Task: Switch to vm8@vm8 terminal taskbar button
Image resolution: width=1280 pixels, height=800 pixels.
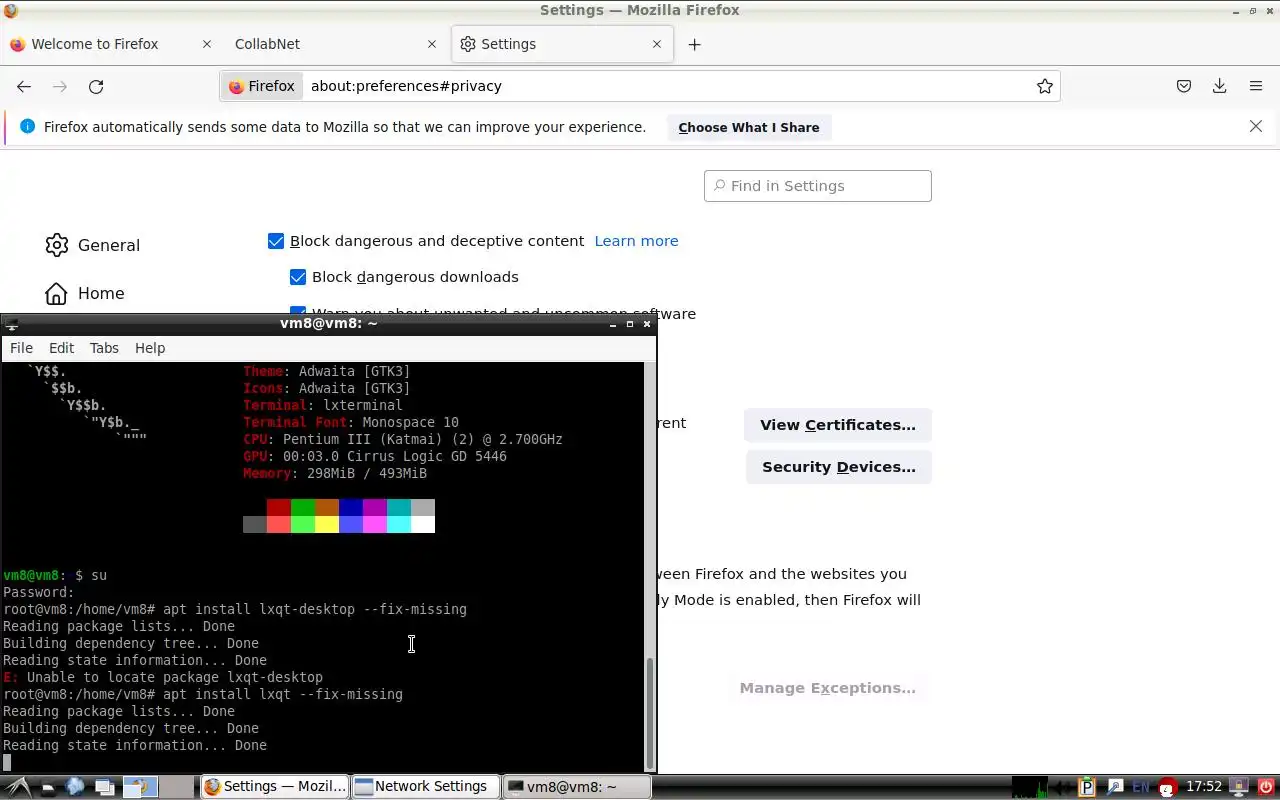Action: [577, 787]
